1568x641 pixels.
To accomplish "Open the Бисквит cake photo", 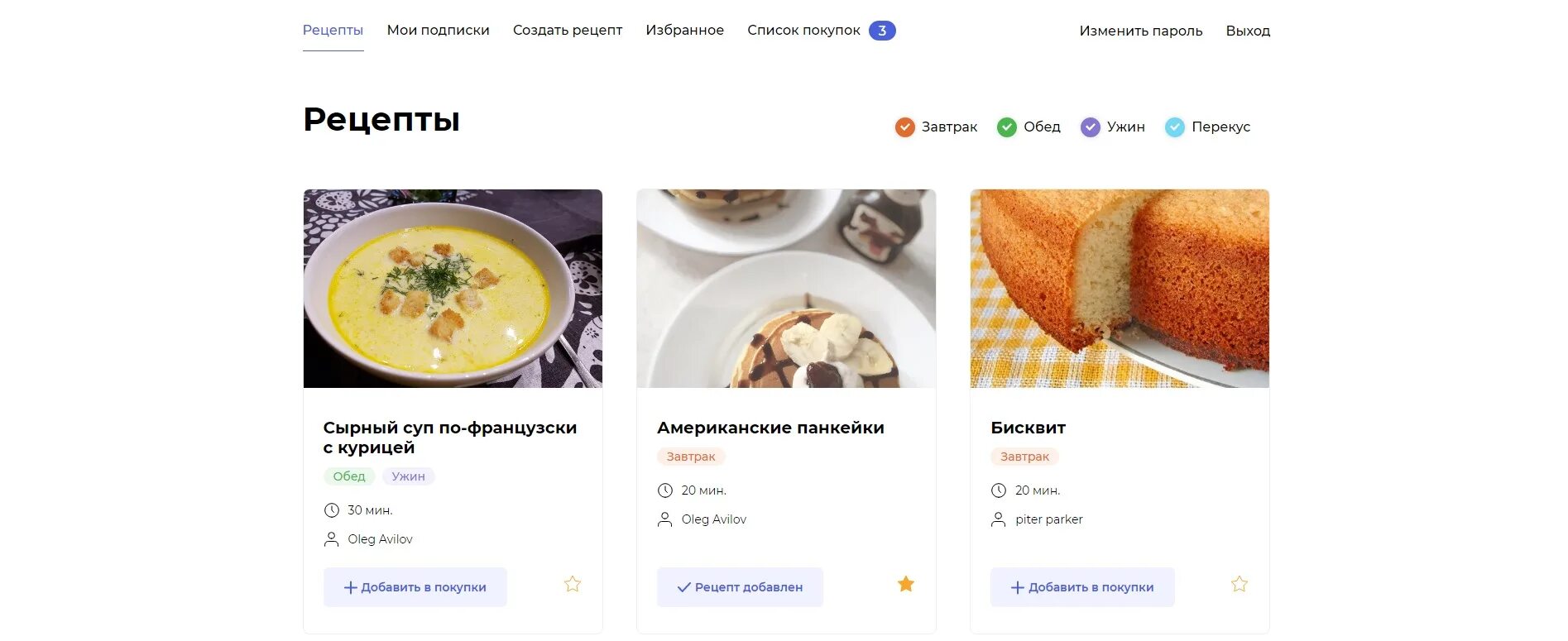I will [x=1120, y=289].
